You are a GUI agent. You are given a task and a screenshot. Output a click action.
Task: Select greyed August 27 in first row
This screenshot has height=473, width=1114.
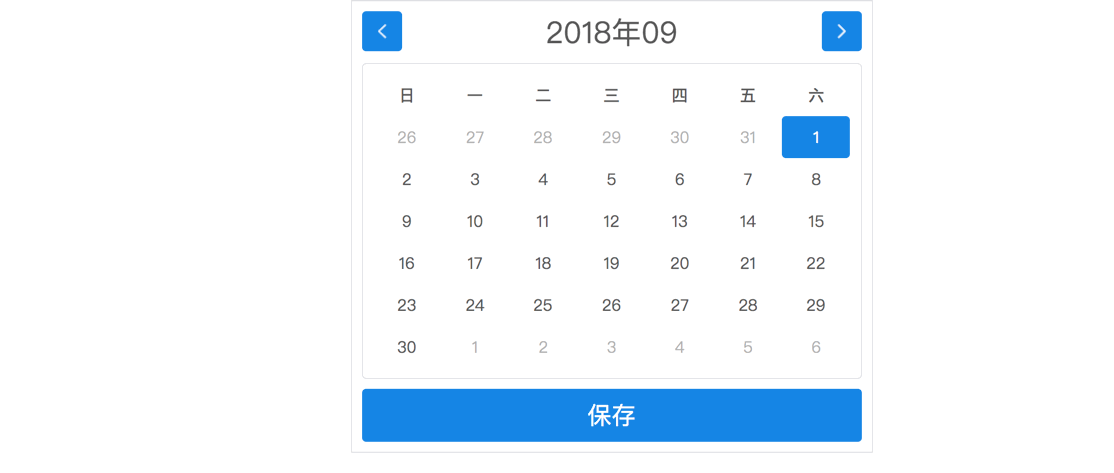[x=475, y=137]
